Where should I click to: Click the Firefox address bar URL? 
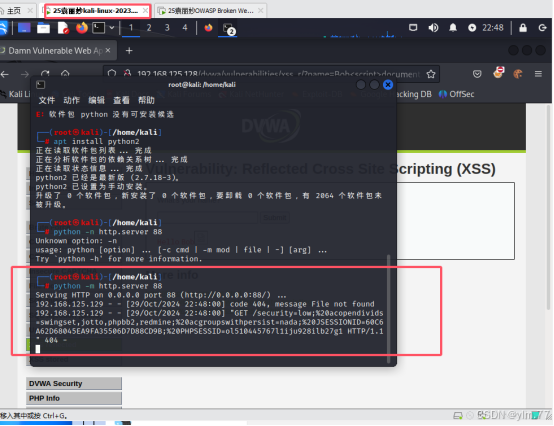coord(278,74)
